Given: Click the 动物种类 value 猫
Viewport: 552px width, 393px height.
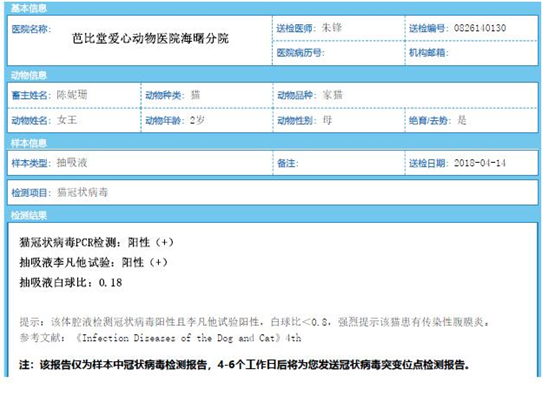Looking at the screenshot, I should [195, 95].
